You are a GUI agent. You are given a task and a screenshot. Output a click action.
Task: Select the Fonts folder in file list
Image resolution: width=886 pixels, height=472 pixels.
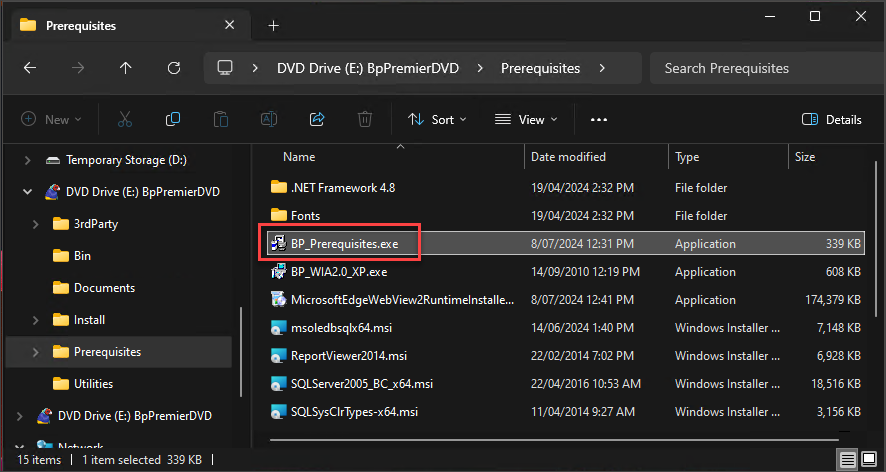(306, 215)
